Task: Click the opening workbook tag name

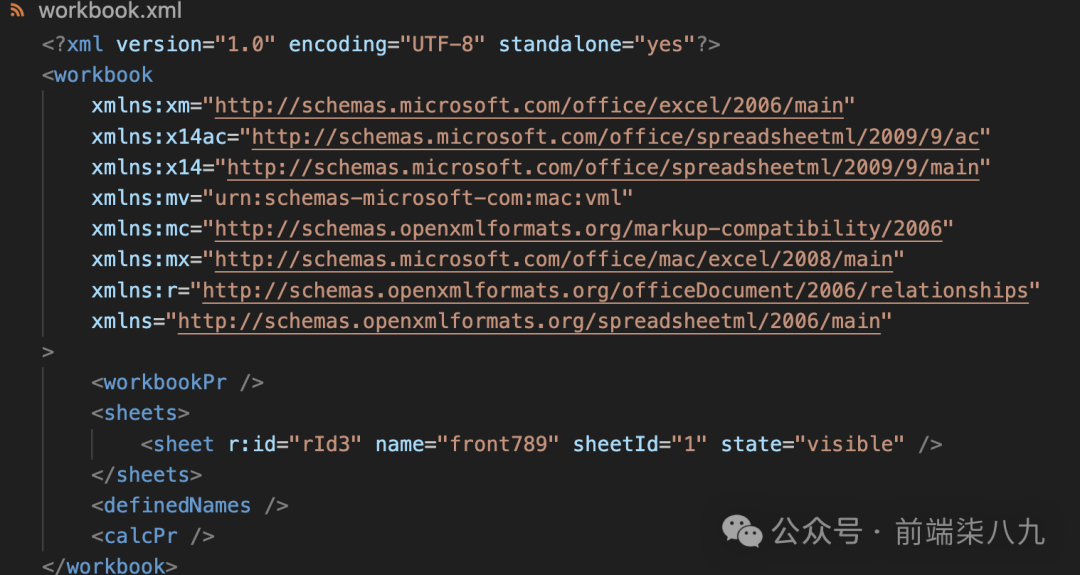Action: pyautogui.click(x=103, y=75)
